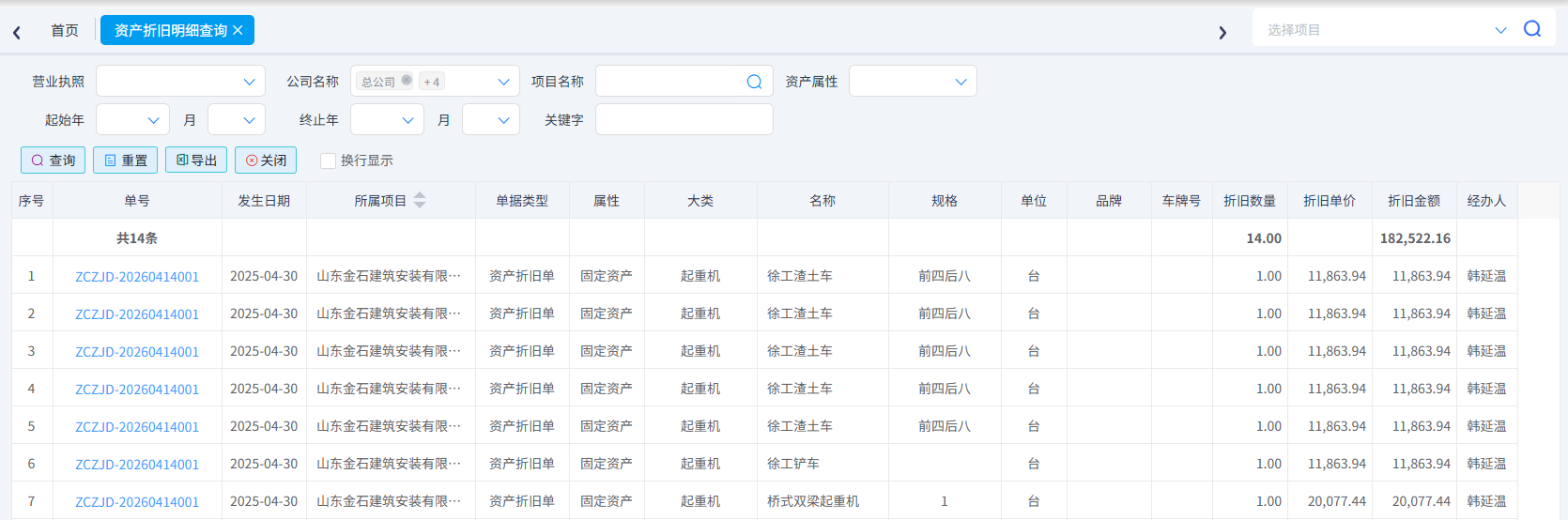Image resolution: width=1568 pixels, height=520 pixels.
Task: Click 20,077.44 in row 7 折旧单价 column
Action: [1330, 501]
